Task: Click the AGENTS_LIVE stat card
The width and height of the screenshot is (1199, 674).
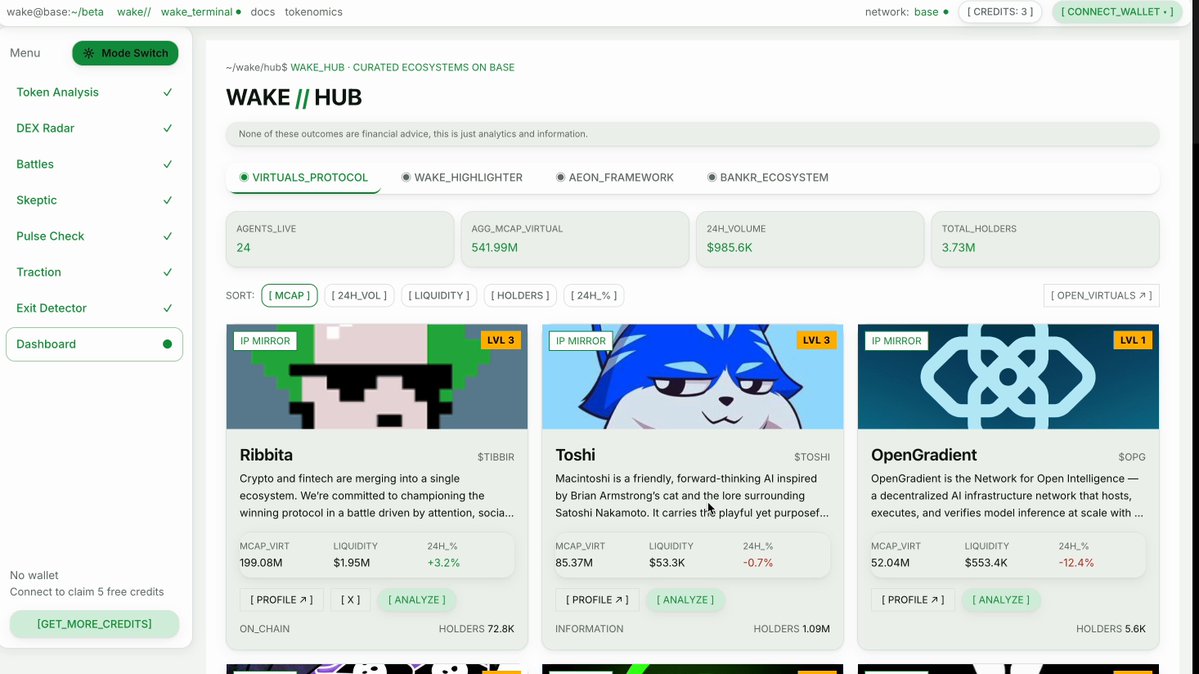Action: (340, 239)
